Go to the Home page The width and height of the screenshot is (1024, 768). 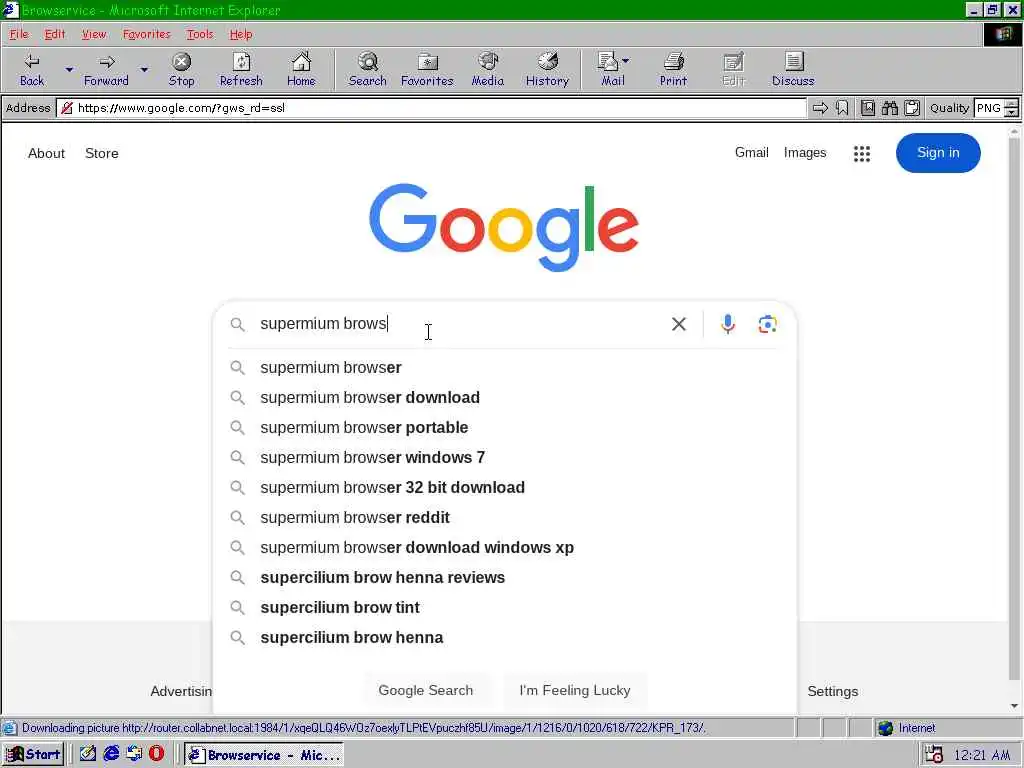[x=301, y=69]
